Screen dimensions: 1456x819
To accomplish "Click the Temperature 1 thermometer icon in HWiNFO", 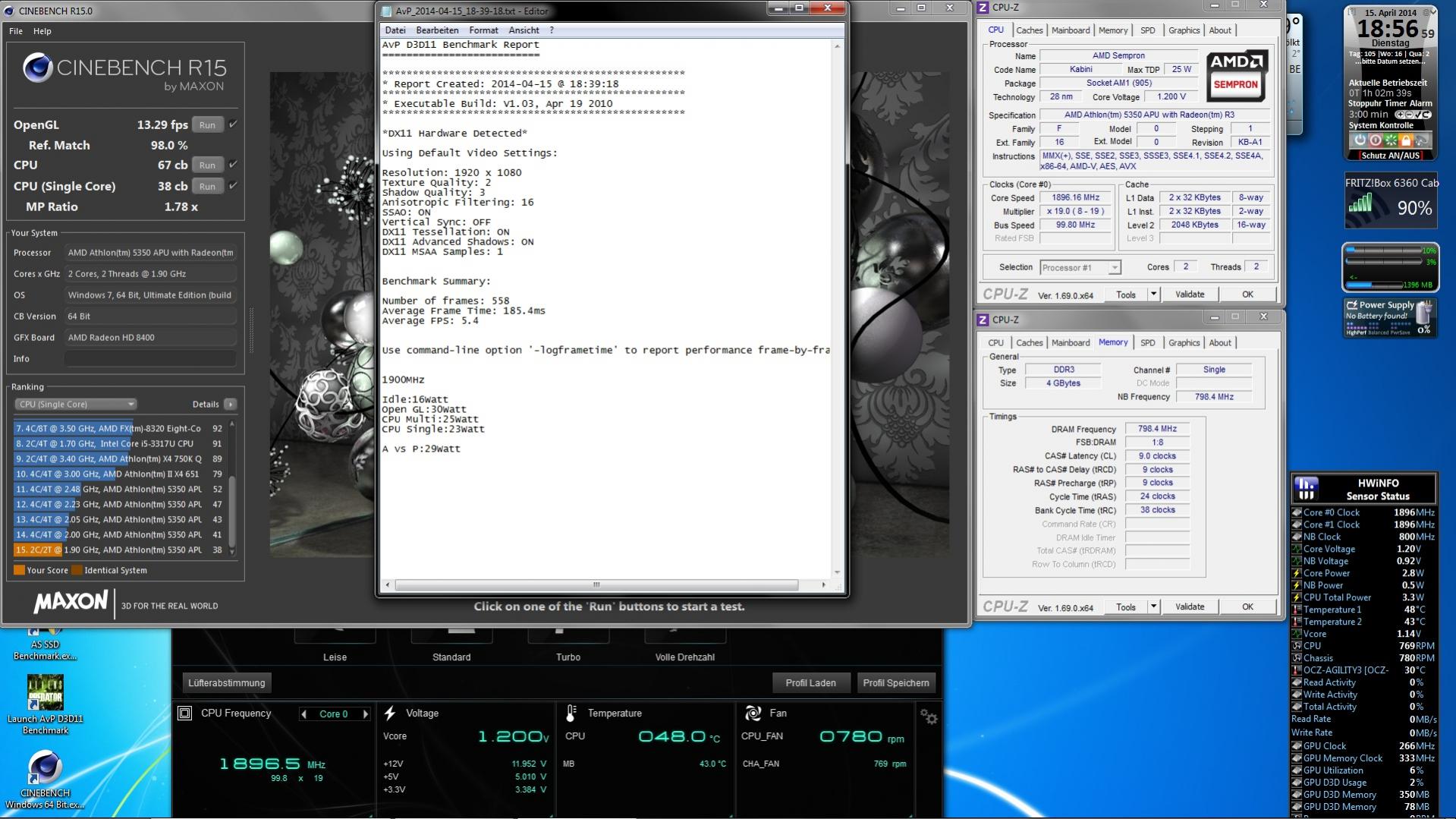I will click(1297, 610).
